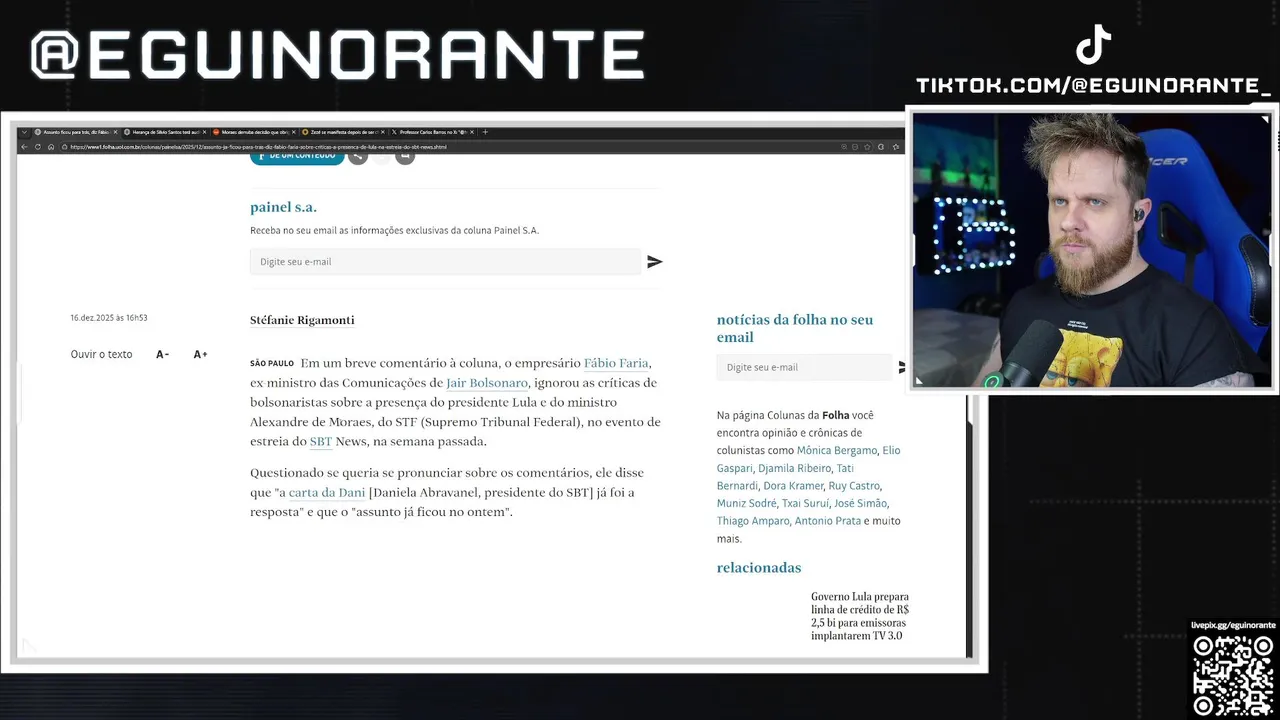Click the print icon after the share icons
Image resolution: width=1280 pixels, height=720 pixels.
[404, 156]
